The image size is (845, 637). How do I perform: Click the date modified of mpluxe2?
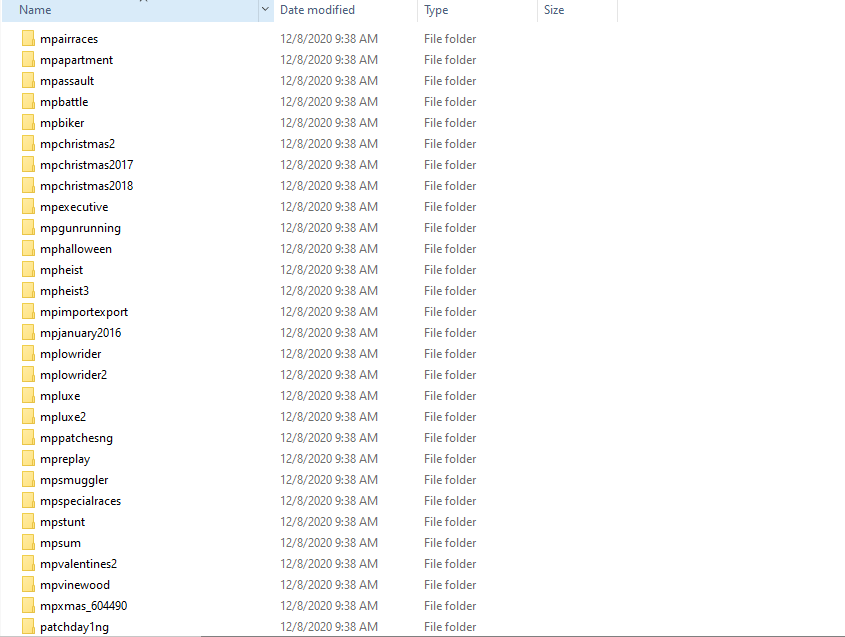point(329,417)
